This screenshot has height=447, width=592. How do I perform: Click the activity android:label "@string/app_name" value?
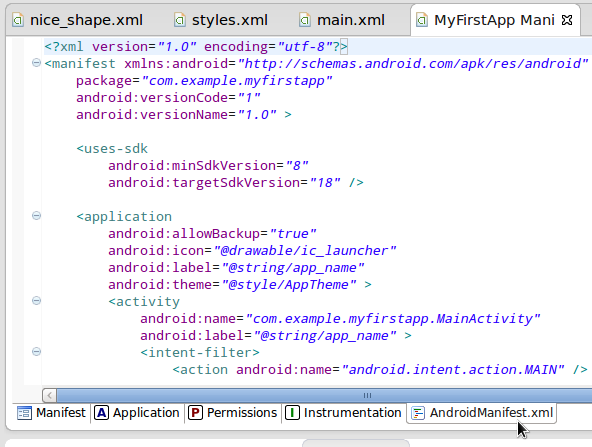325,336
